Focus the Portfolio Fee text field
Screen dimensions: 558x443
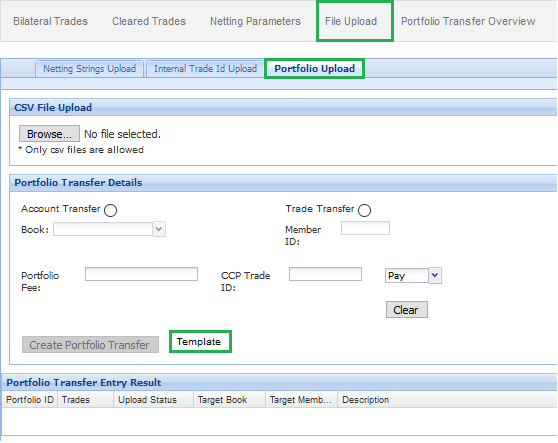[141, 274]
